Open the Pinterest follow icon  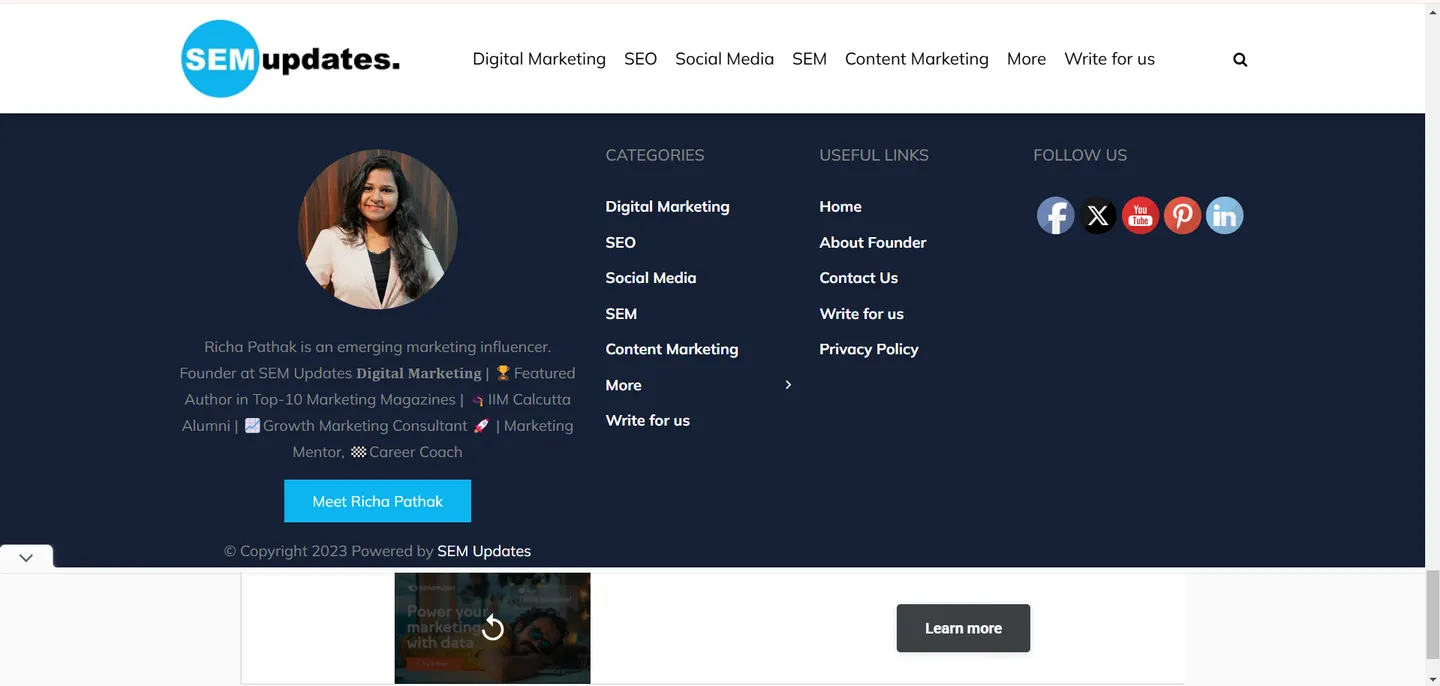1182,215
